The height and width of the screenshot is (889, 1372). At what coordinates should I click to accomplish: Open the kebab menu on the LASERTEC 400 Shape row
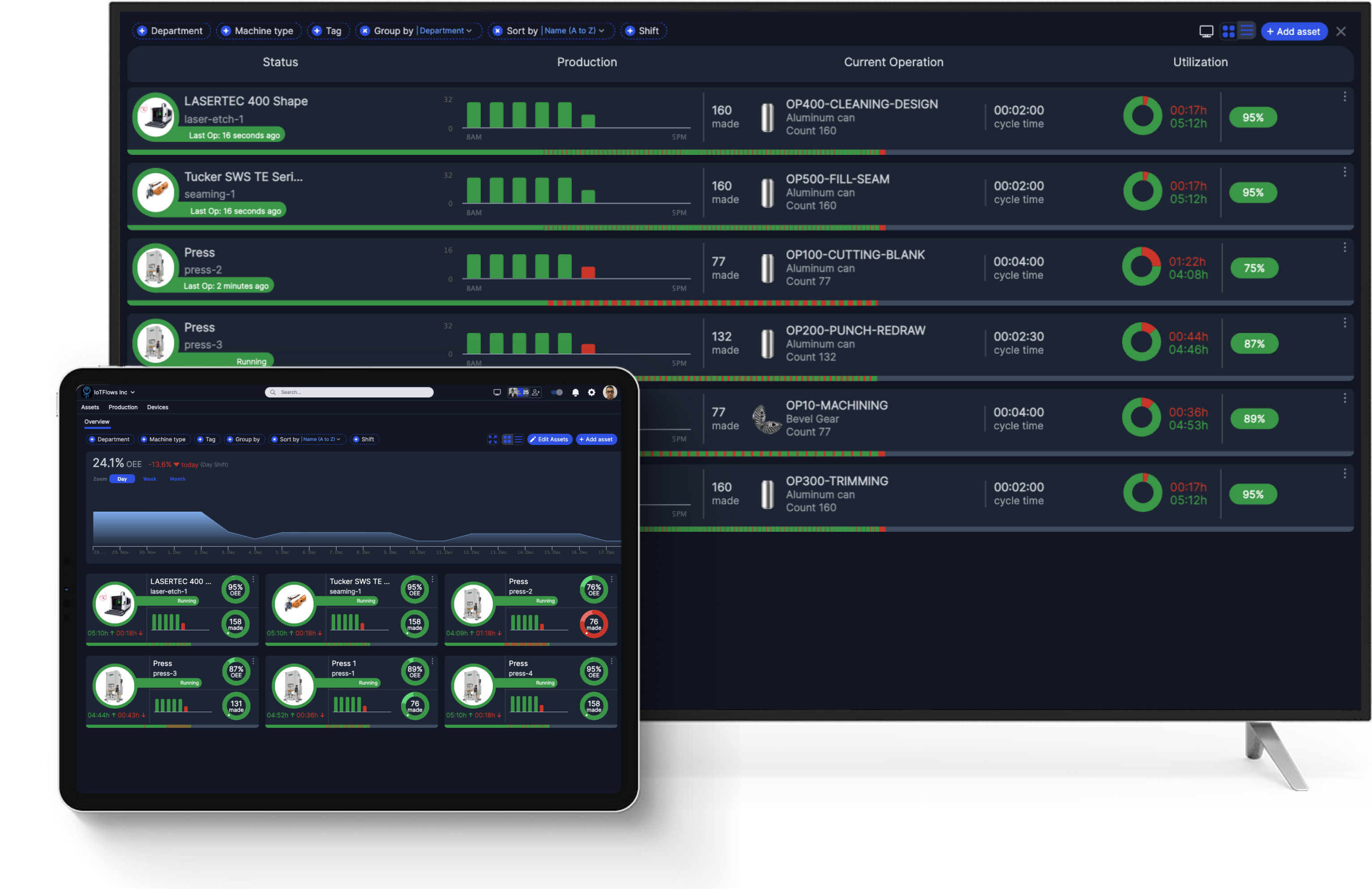(1345, 97)
